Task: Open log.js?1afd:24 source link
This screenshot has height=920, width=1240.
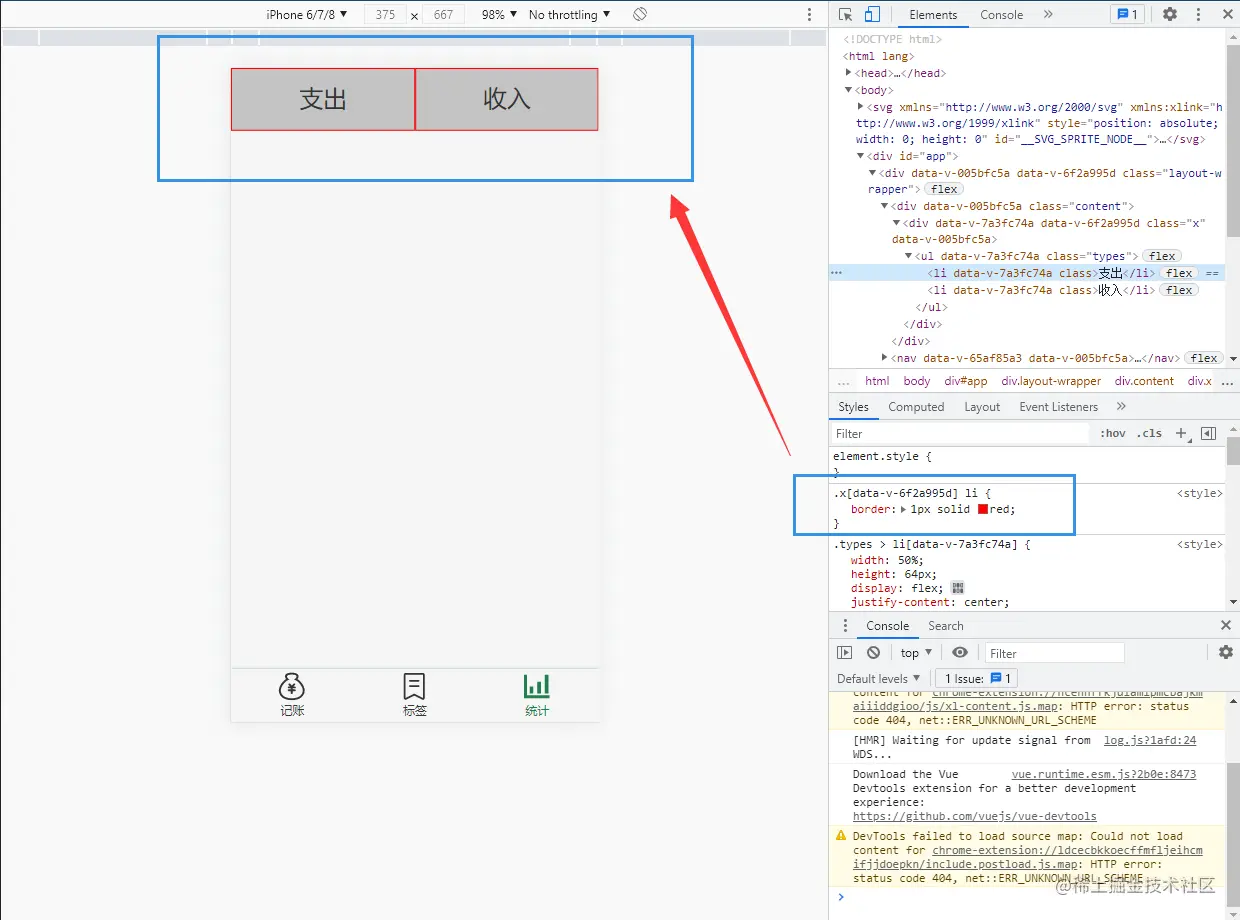Action: 1150,740
